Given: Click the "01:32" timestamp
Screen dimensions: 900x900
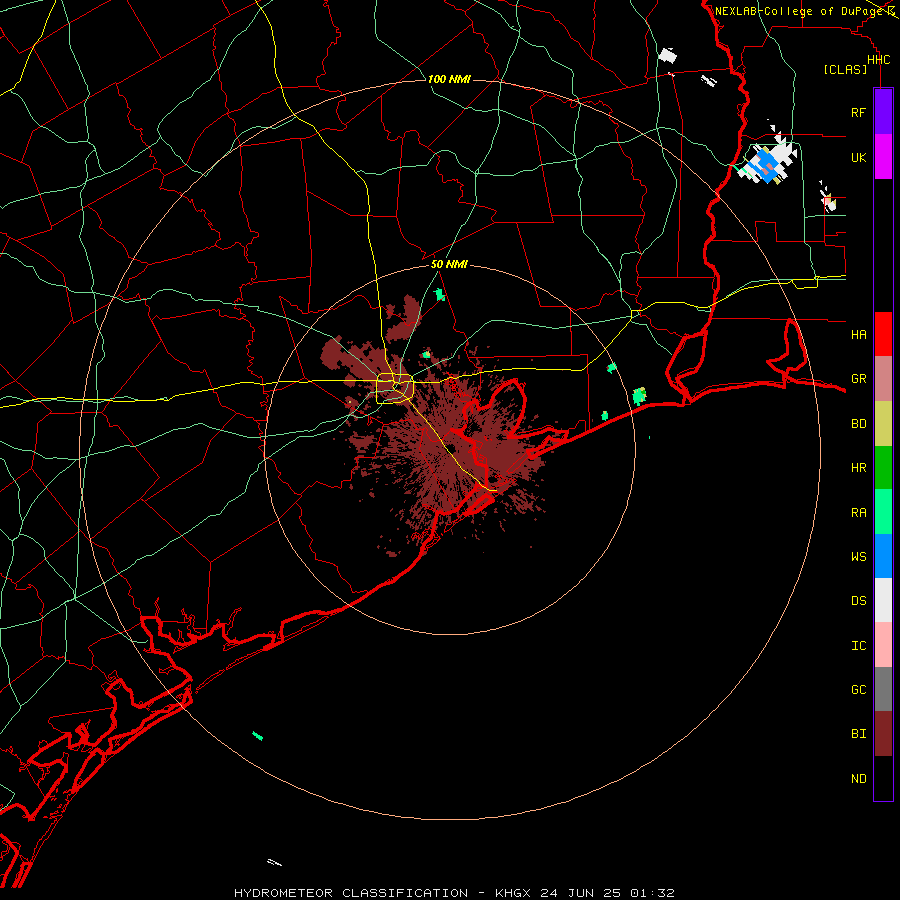Looking at the screenshot, I should tap(652, 893).
